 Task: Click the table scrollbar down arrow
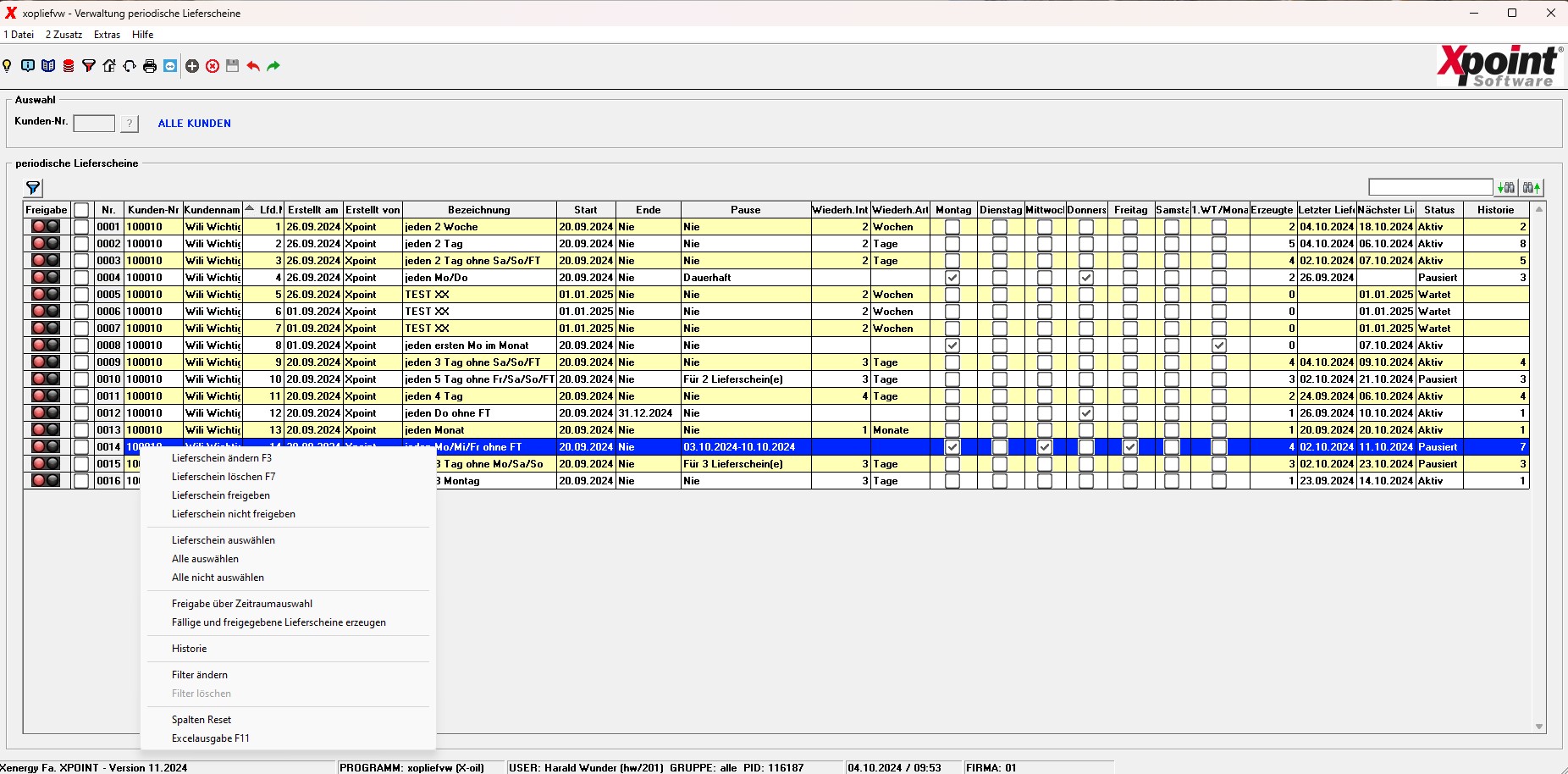pos(1539,727)
